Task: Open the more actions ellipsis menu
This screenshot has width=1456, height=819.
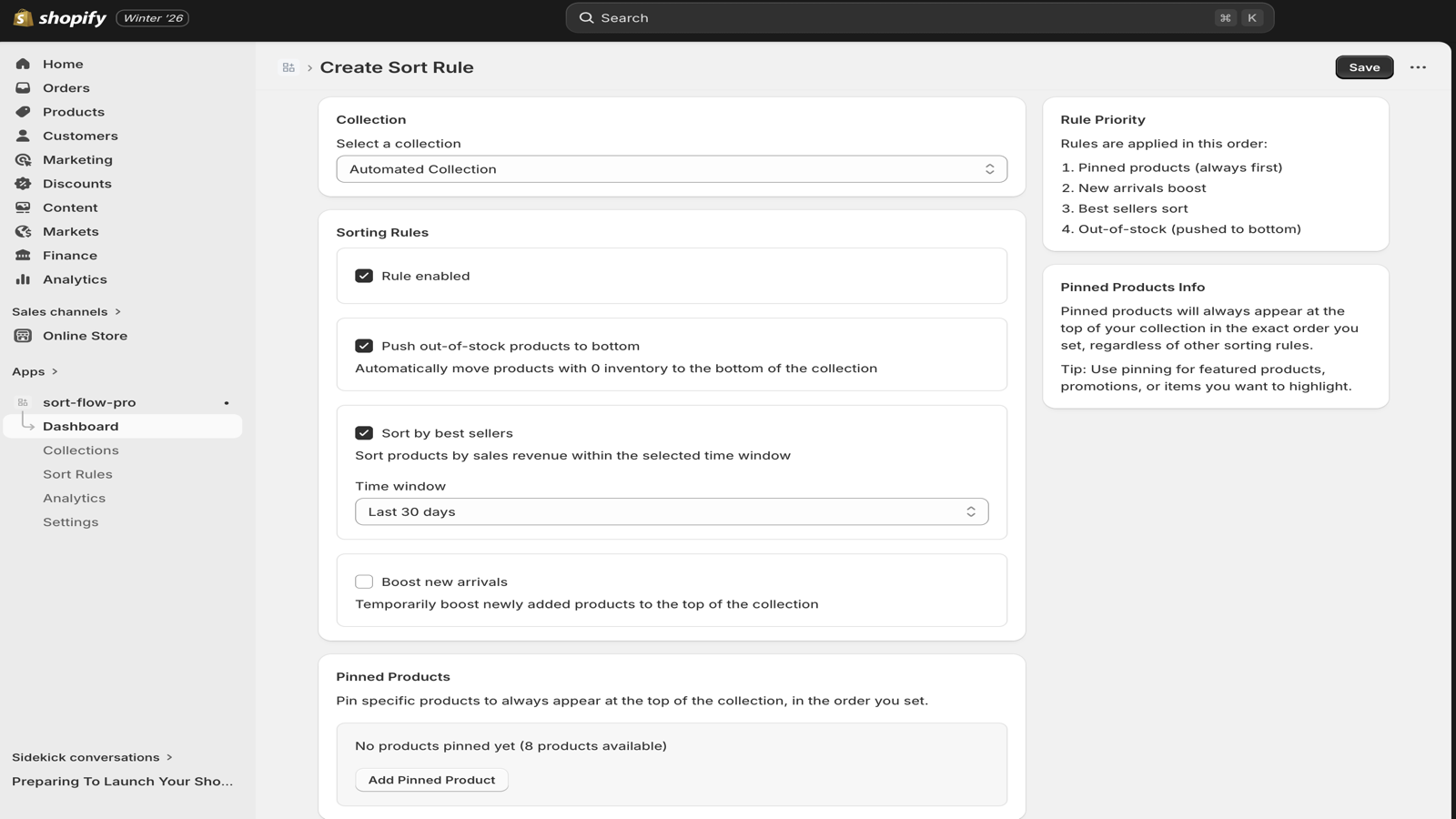Action: pyautogui.click(x=1419, y=66)
